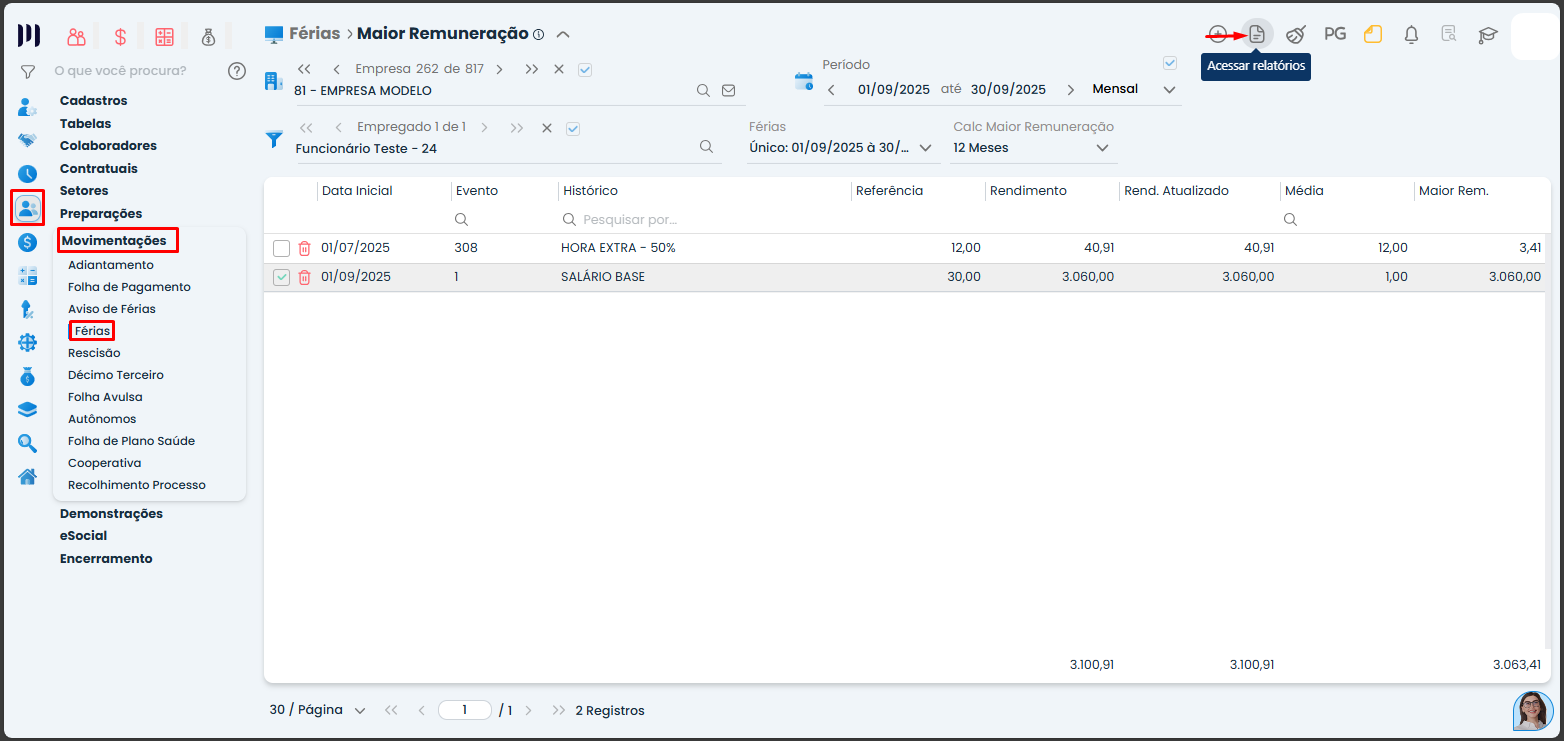Click the Demonstrações section link
Image resolution: width=1564 pixels, height=741 pixels.
click(111, 513)
